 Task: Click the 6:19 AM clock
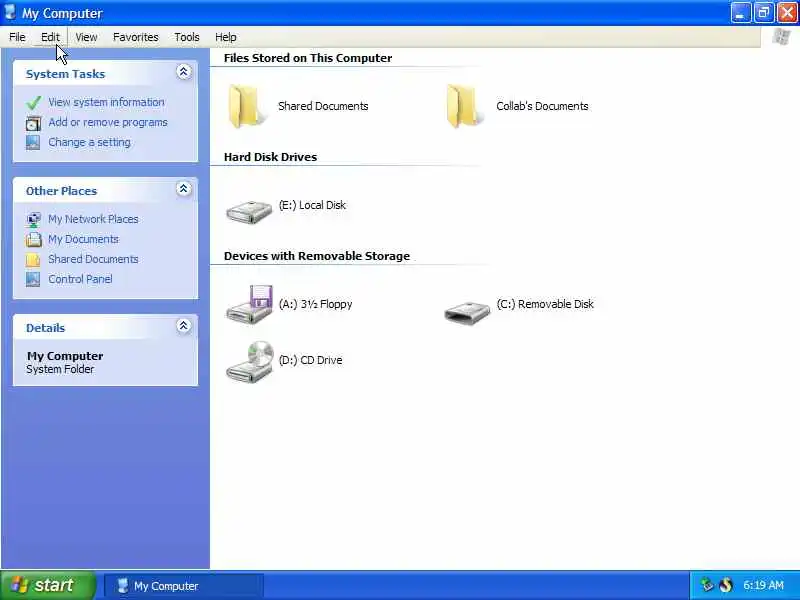click(x=763, y=585)
